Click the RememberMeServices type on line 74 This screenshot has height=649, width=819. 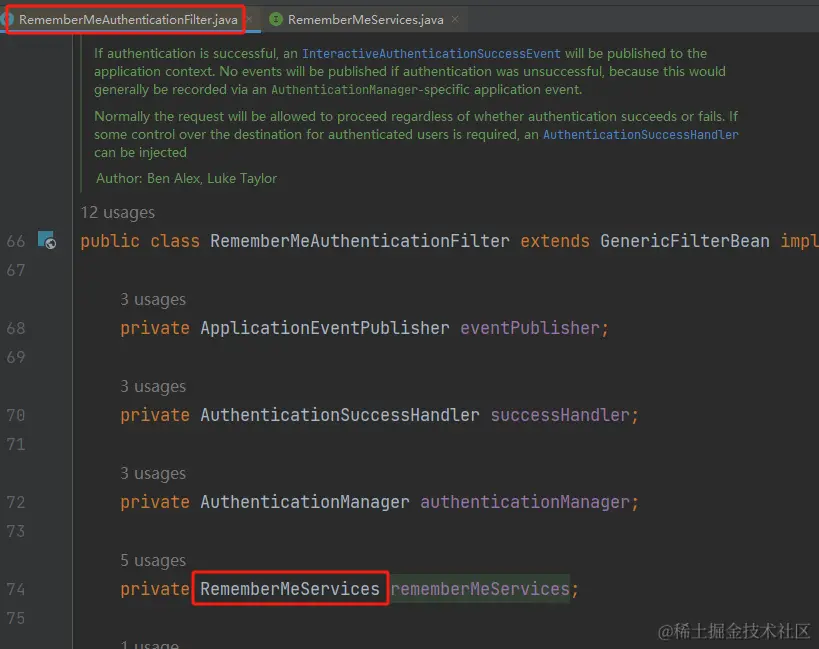tap(290, 589)
